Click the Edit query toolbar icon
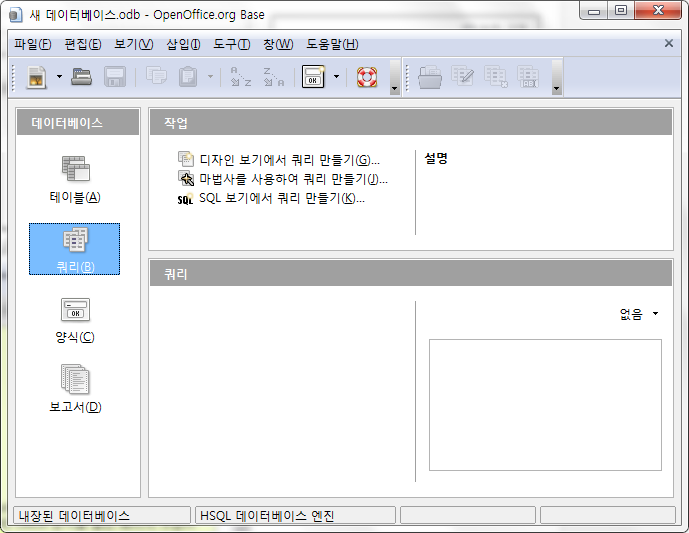The width and height of the screenshot is (689, 533). [x=462, y=76]
